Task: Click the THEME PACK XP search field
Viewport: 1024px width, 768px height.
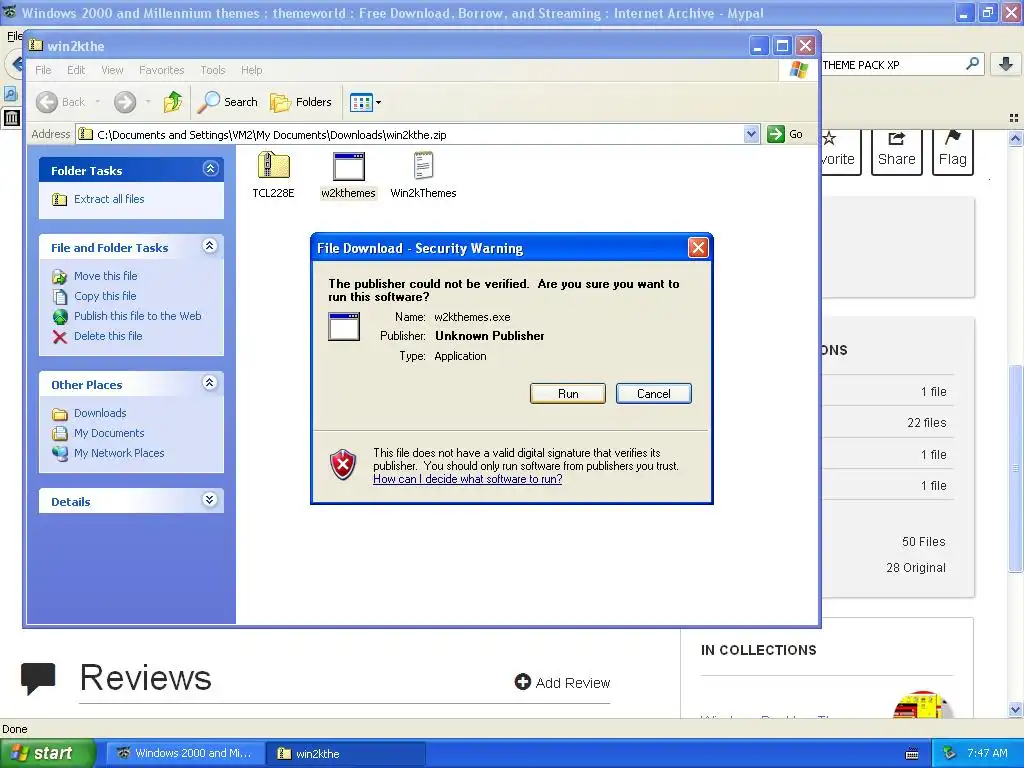Action: 892,65
